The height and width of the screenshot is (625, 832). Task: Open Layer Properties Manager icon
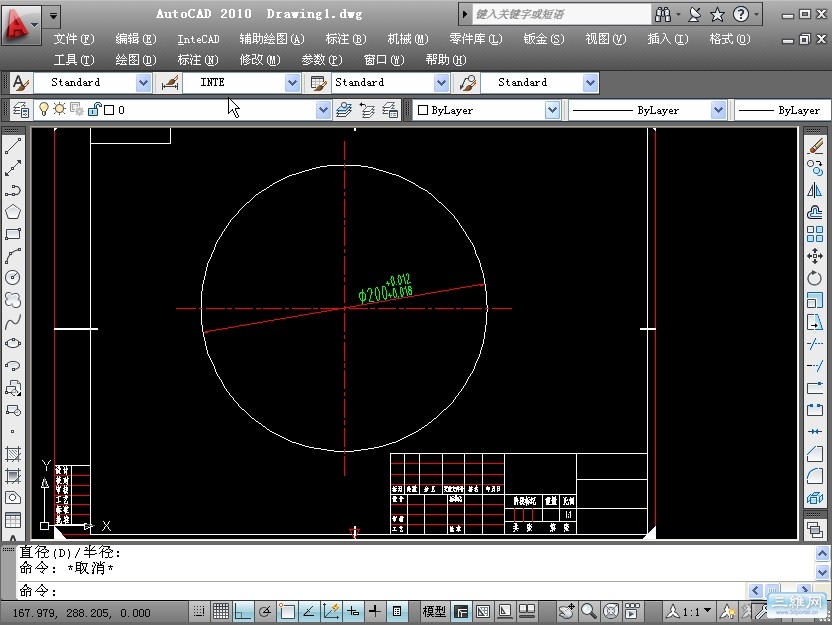(x=21, y=110)
